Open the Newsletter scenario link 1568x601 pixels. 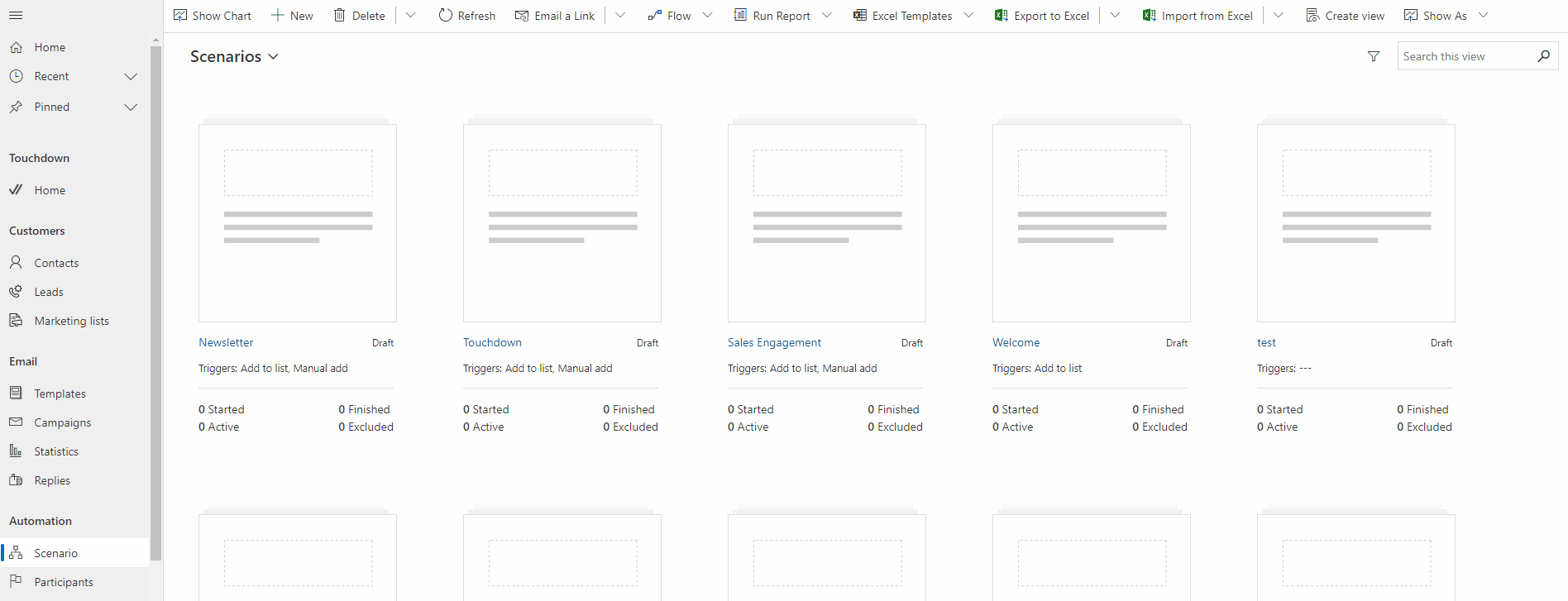(x=226, y=342)
